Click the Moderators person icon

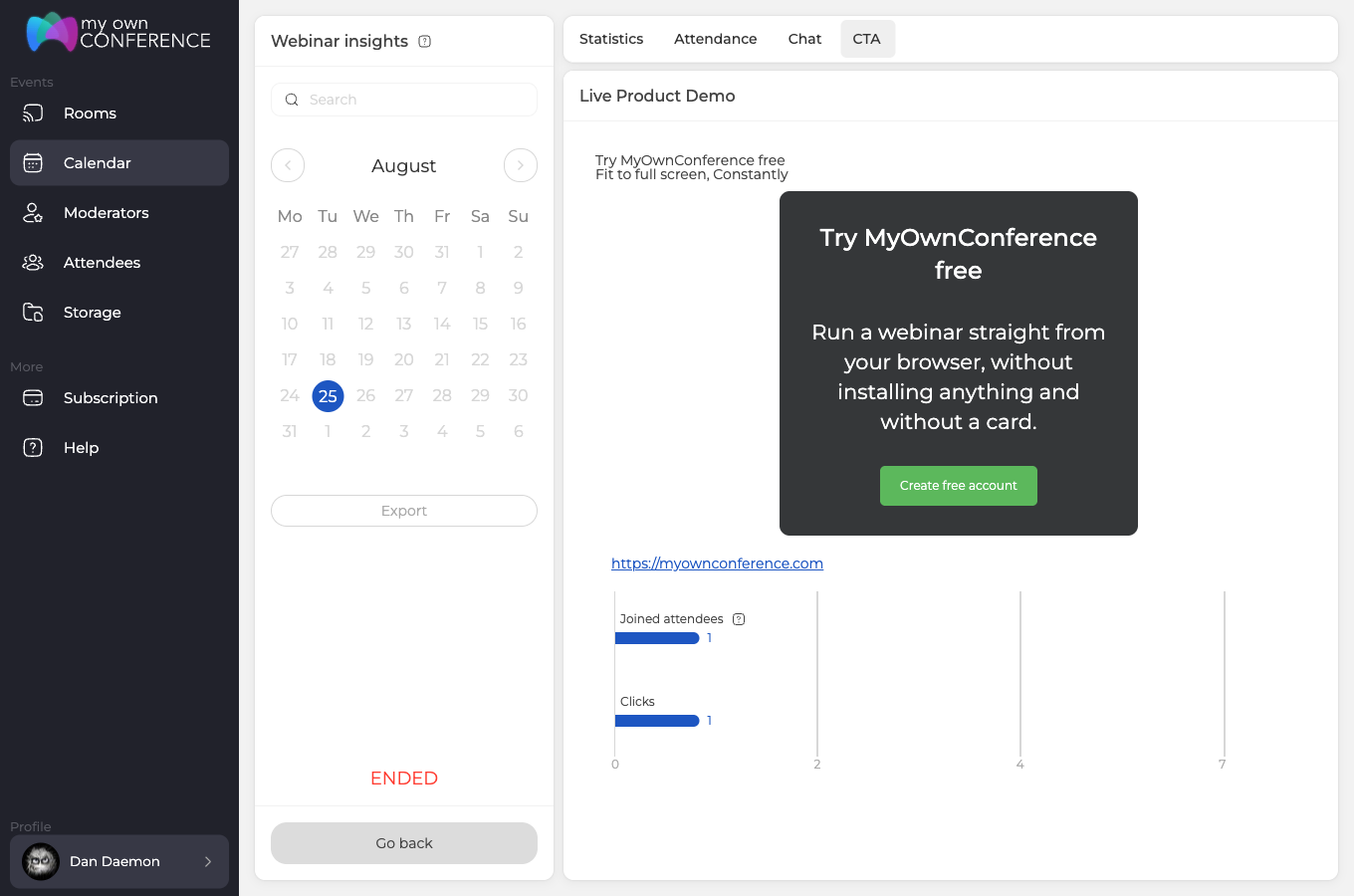33,213
